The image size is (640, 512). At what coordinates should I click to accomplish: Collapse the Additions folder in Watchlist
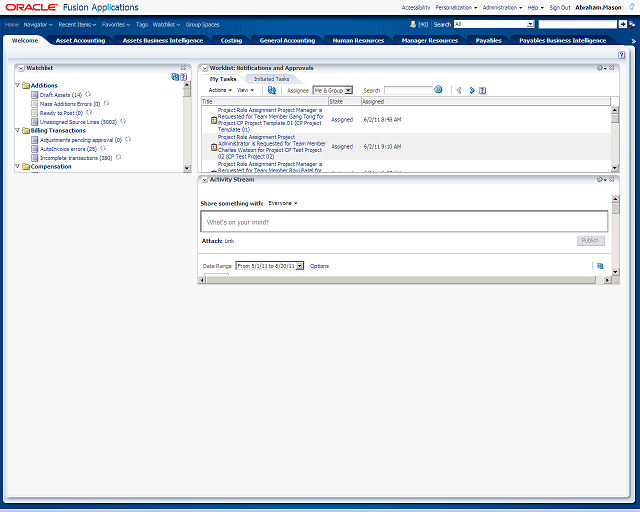point(18,86)
